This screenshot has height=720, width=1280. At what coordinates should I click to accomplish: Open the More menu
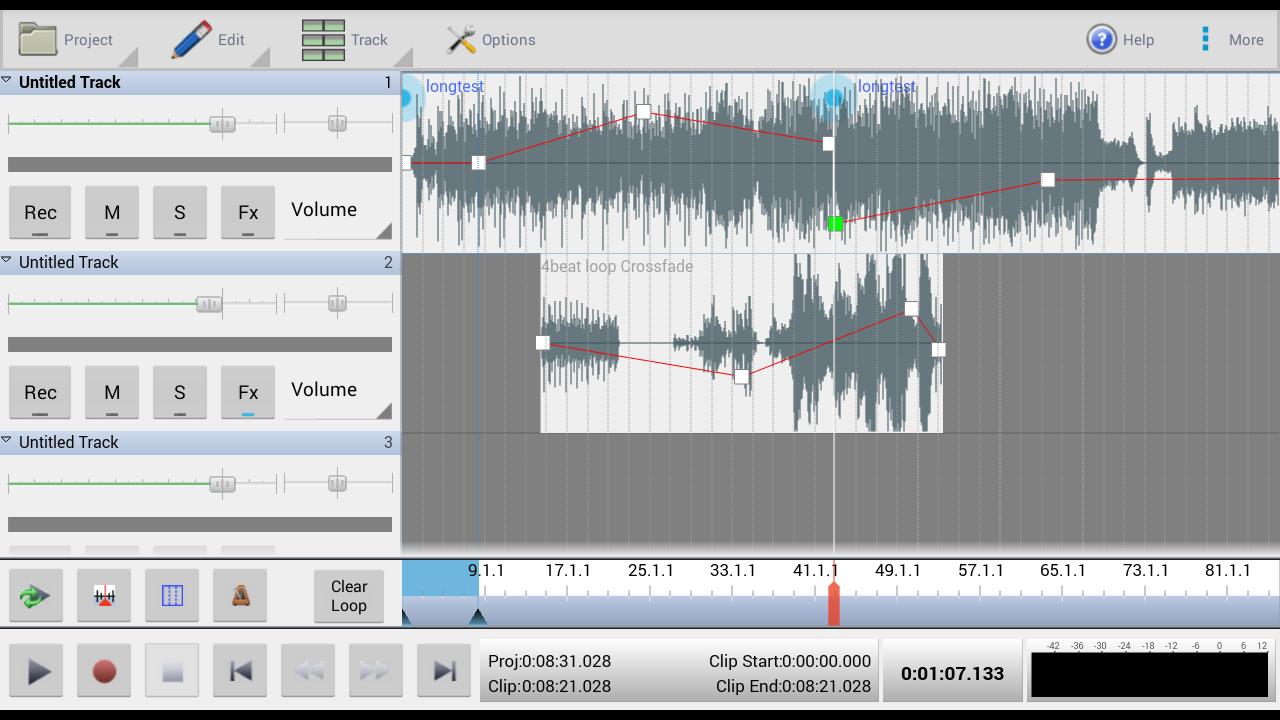(x=1228, y=39)
